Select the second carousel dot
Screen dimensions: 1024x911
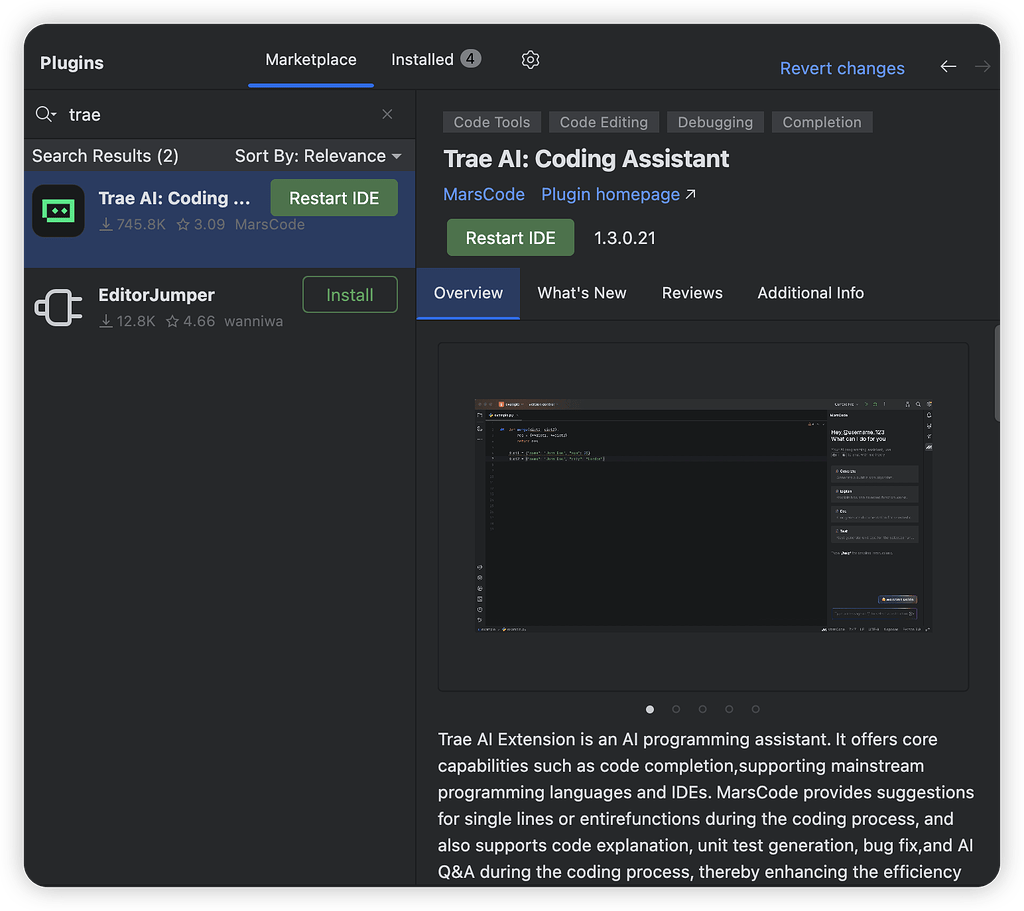pos(676,709)
